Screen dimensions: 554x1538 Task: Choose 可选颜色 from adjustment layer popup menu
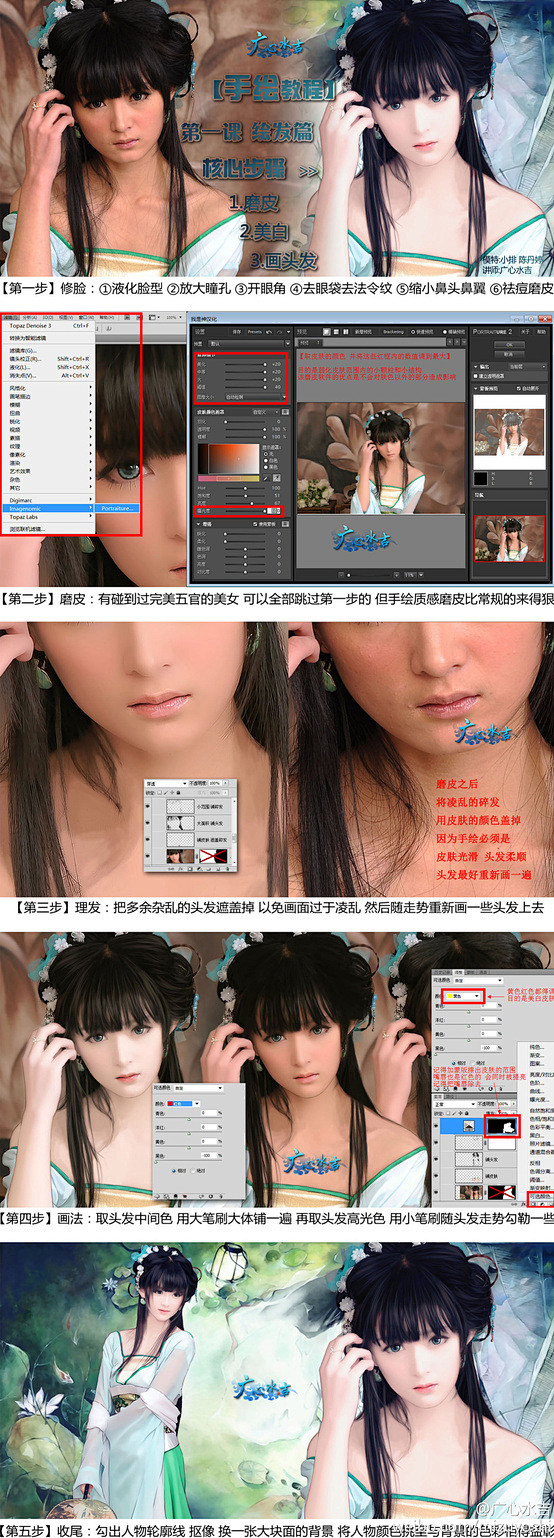(540, 1196)
